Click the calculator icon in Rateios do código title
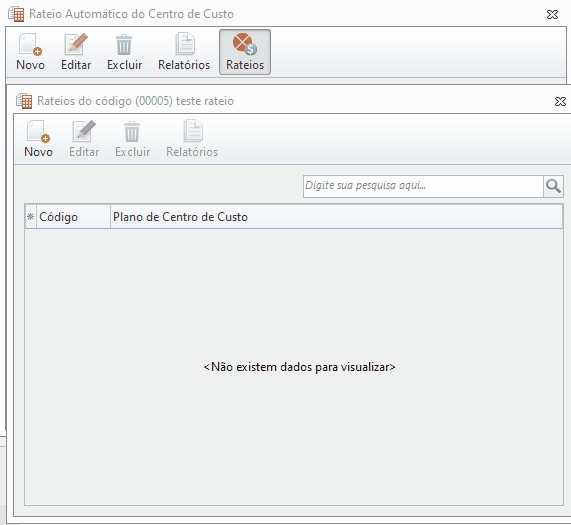 (x=24, y=101)
